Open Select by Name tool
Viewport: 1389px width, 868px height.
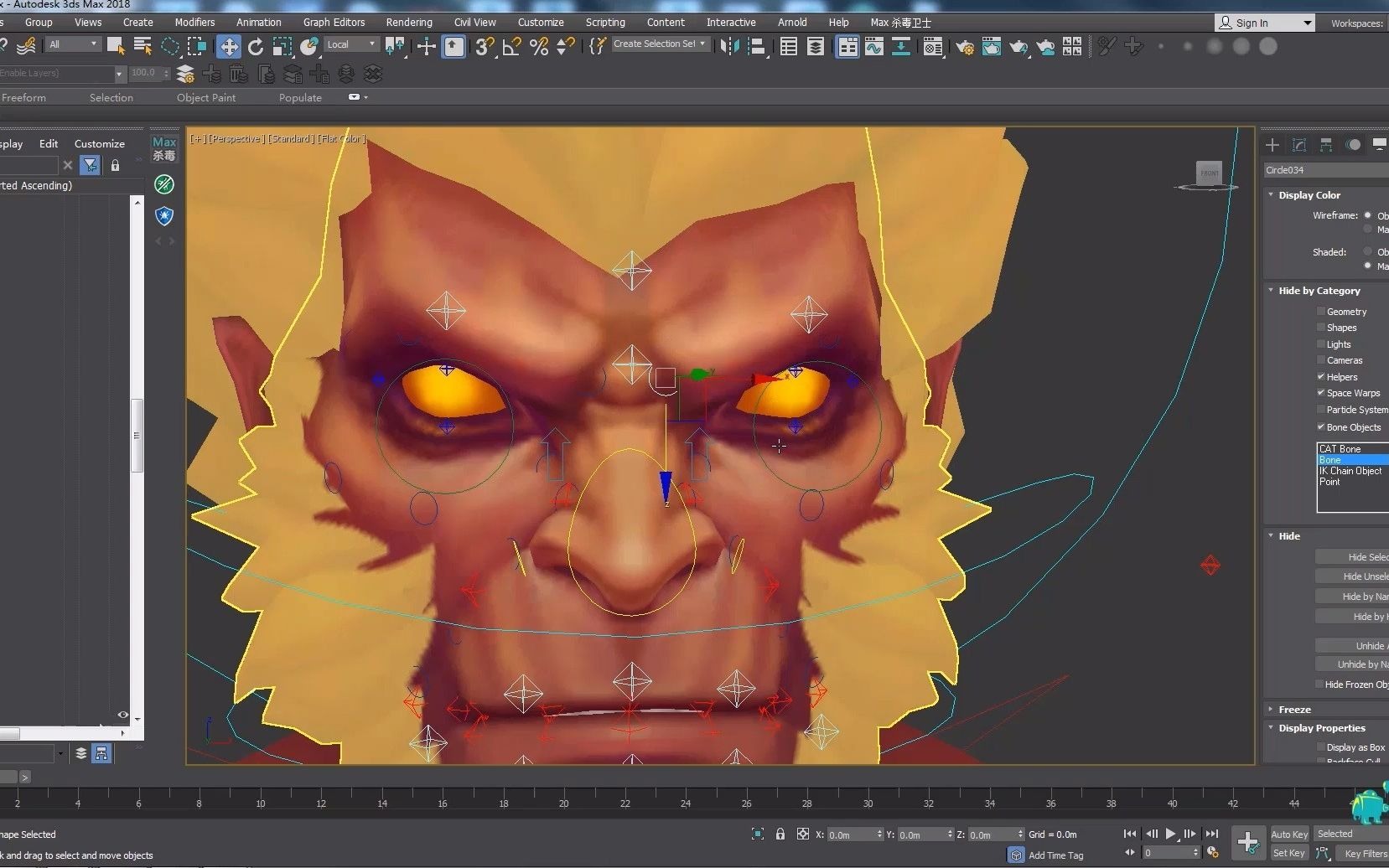[143, 46]
